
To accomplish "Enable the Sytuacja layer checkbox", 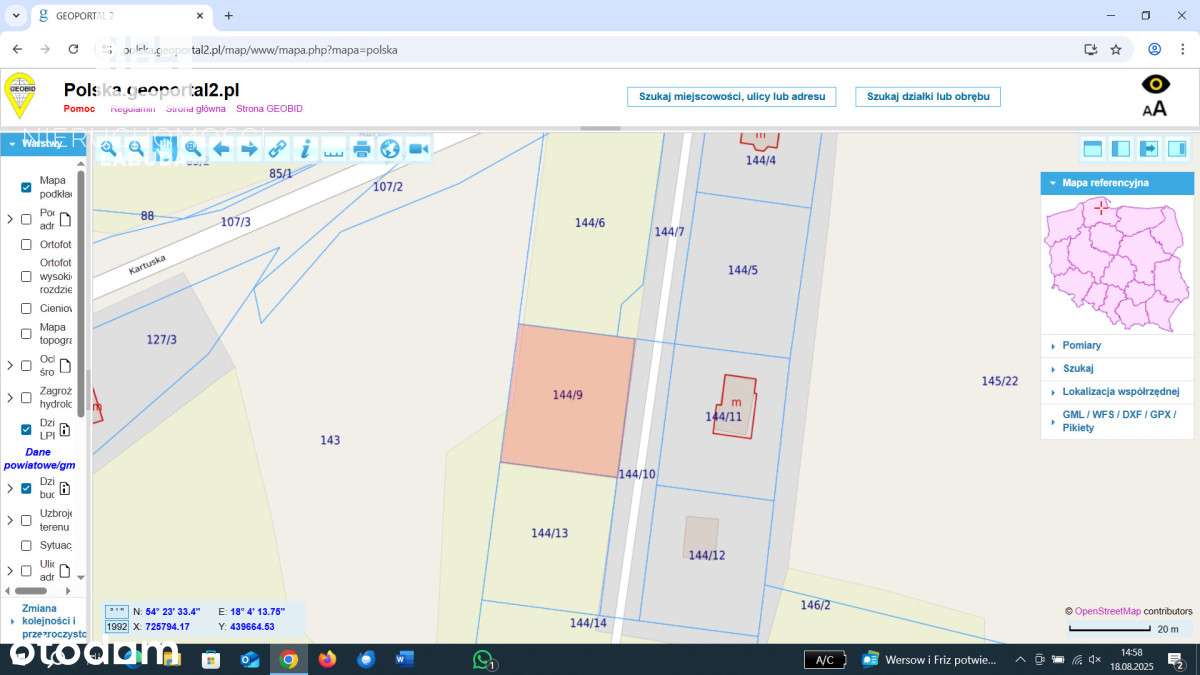I will click(27, 545).
